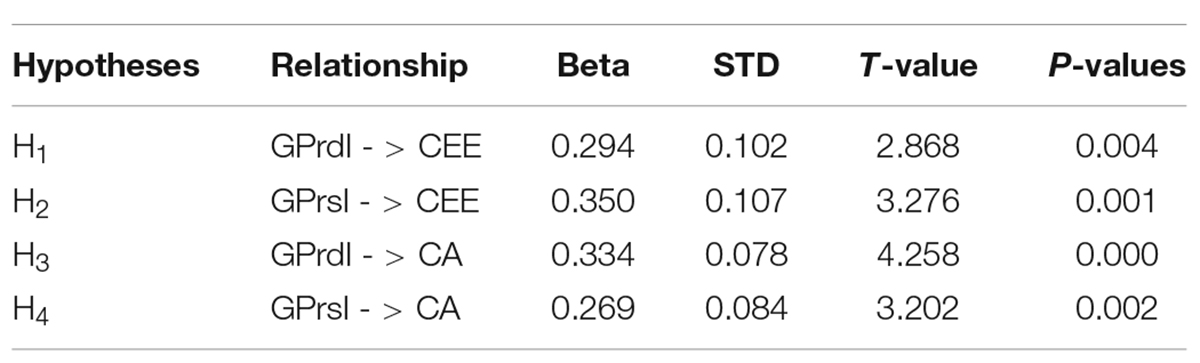Click the Beta column header
Image resolution: width=1200 pixels, height=363 pixels.
[594, 67]
